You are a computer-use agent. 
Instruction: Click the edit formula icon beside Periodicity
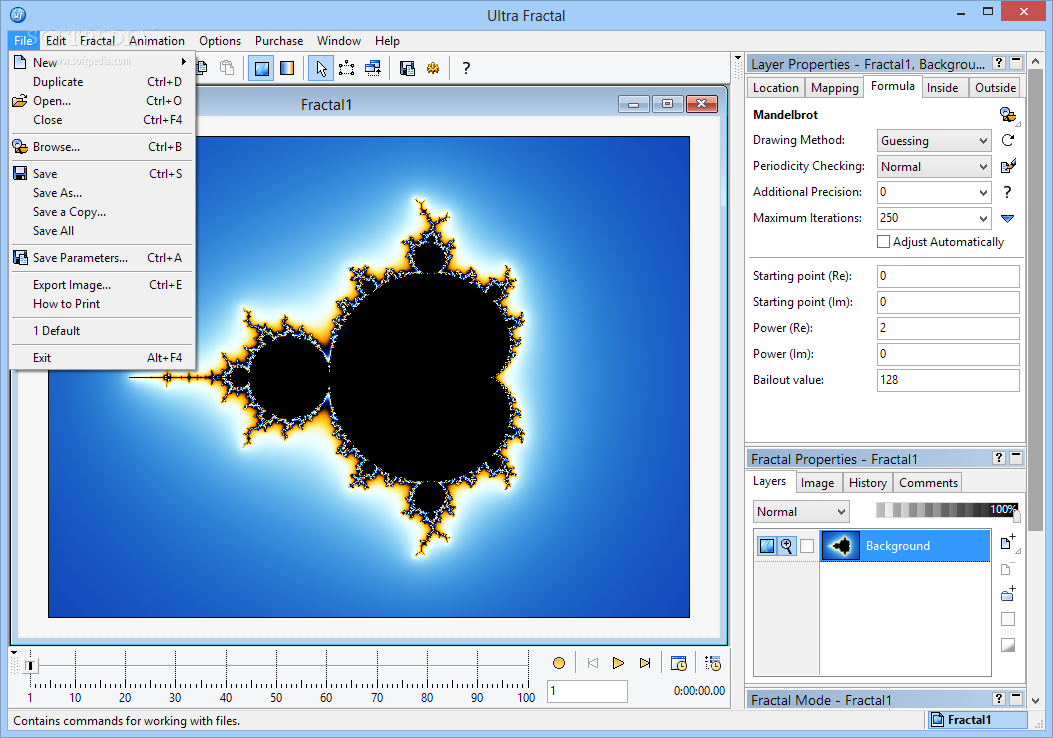tap(1007, 166)
